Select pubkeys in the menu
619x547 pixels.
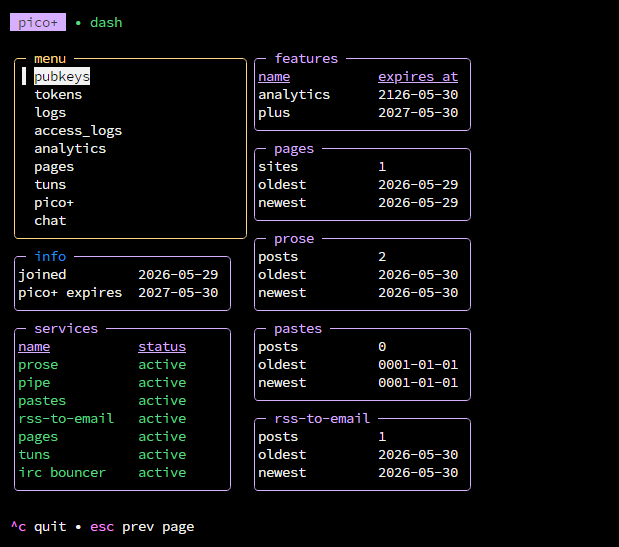tap(62, 76)
